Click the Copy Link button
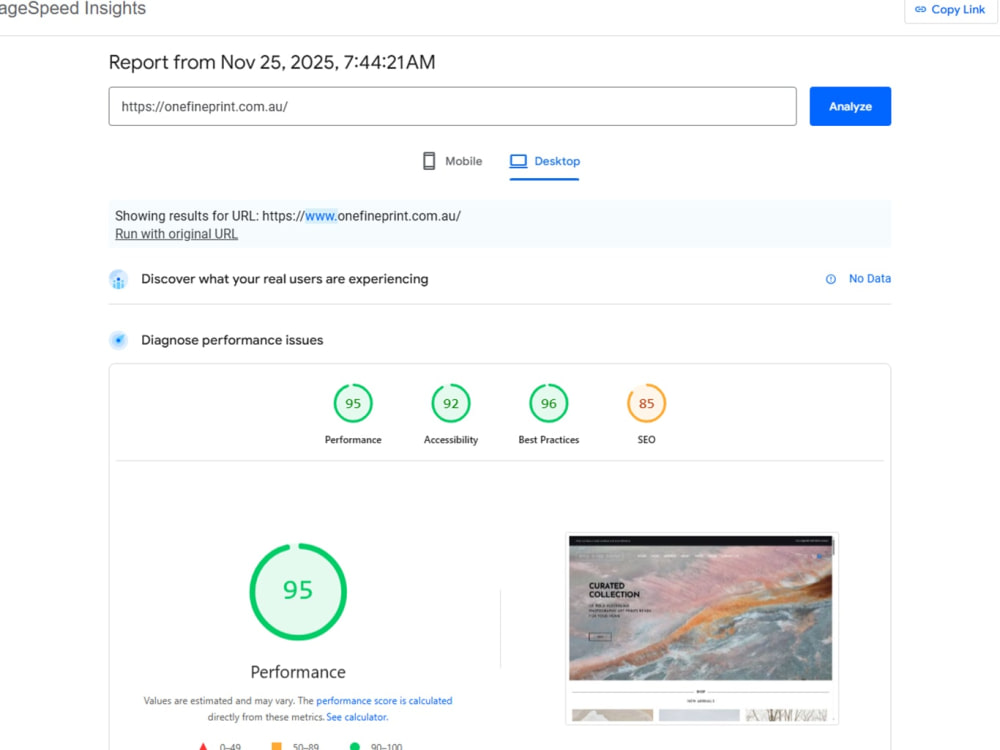The image size is (1000, 750). pyautogui.click(x=950, y=10)
